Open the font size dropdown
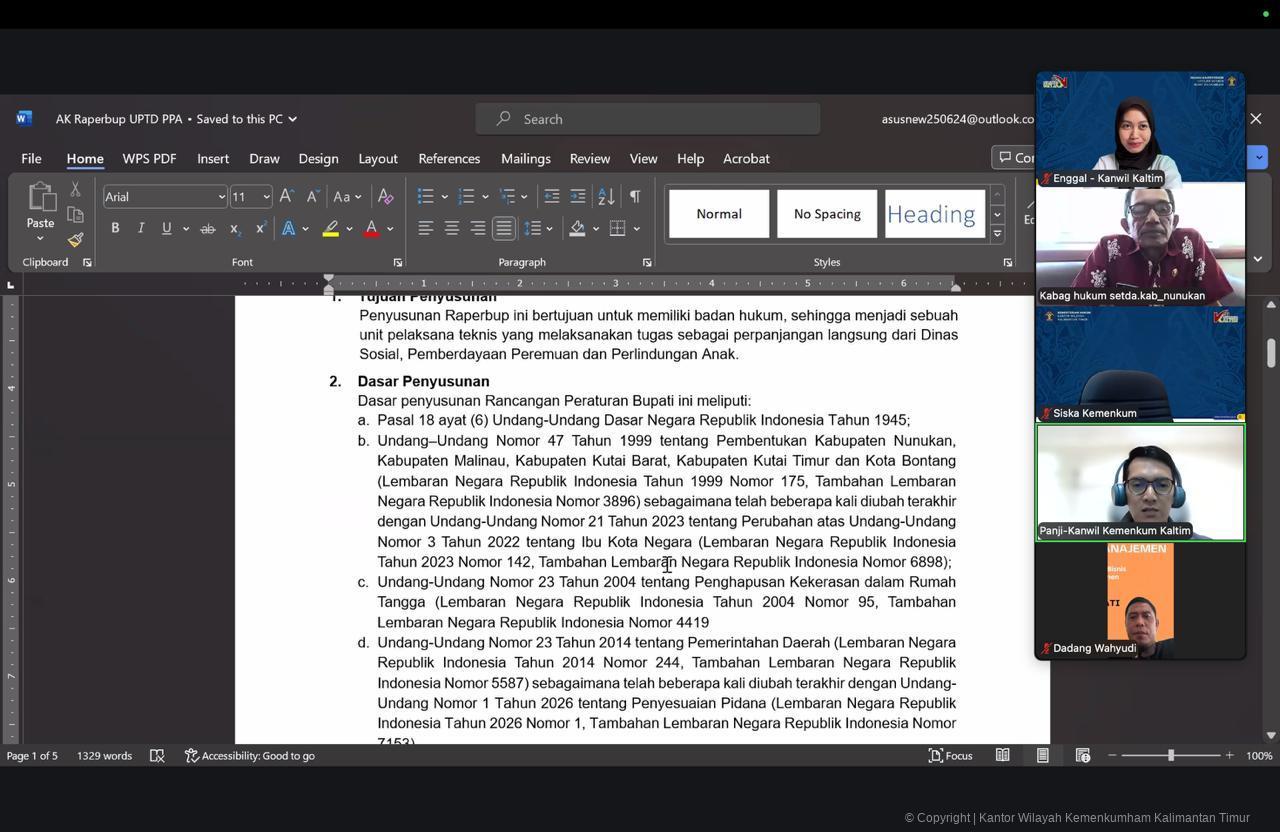 [x=266, y=197]
